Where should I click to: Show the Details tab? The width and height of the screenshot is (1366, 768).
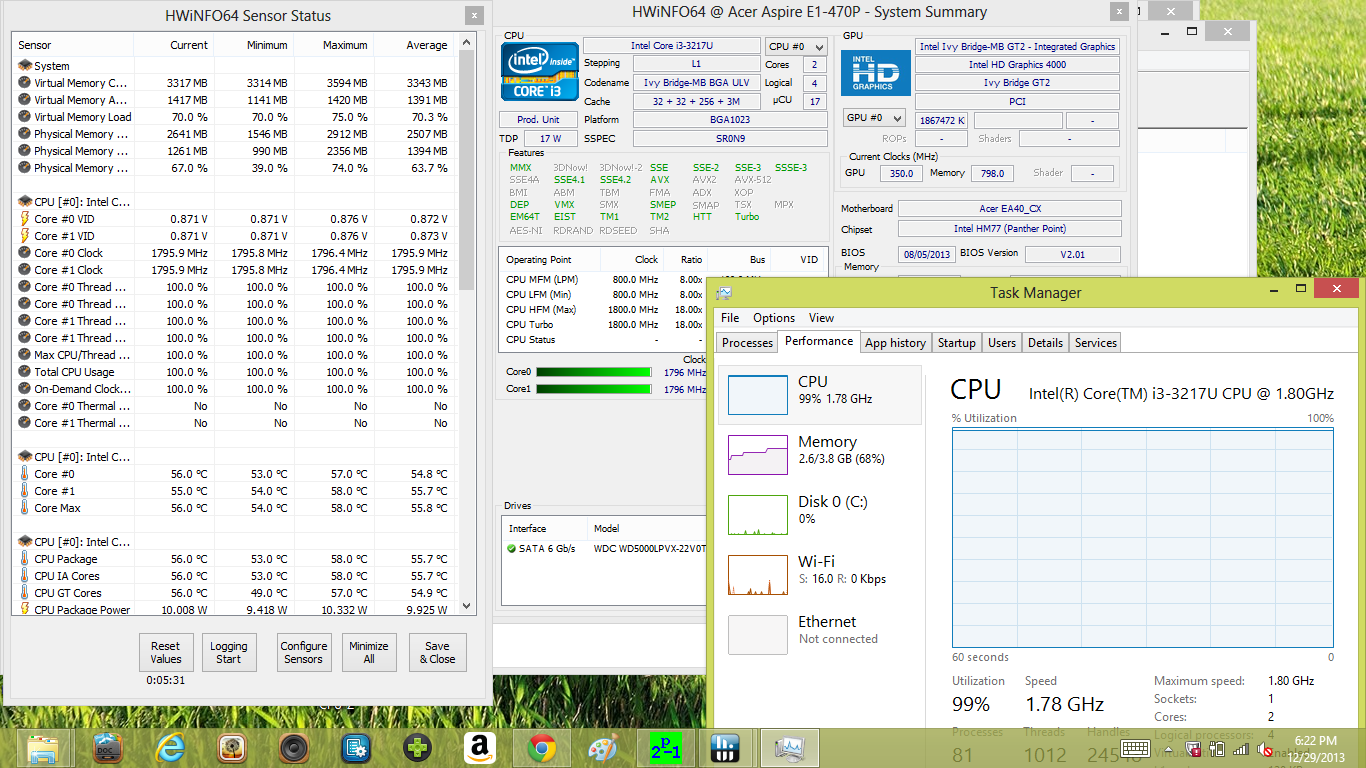(1045, 343)
